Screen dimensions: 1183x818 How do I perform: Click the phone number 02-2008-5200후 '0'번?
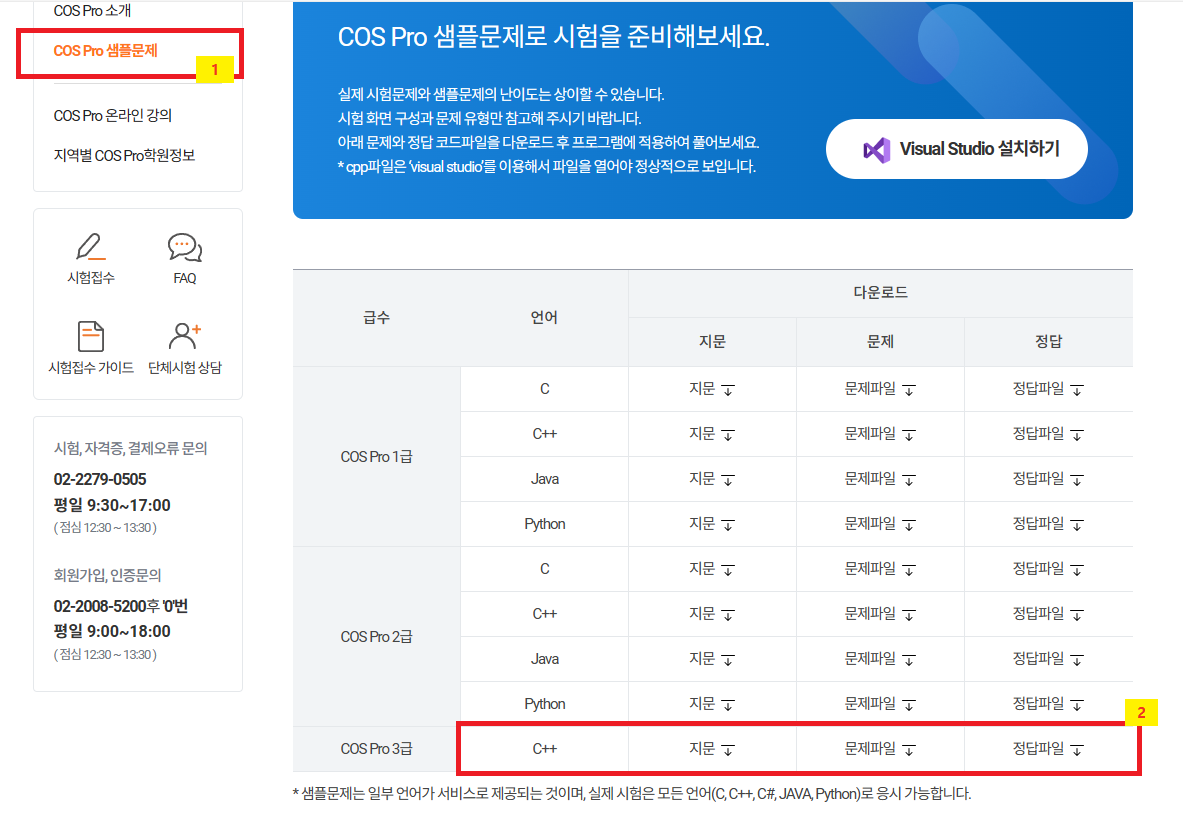pyautogui.click(x=121, y=606)
